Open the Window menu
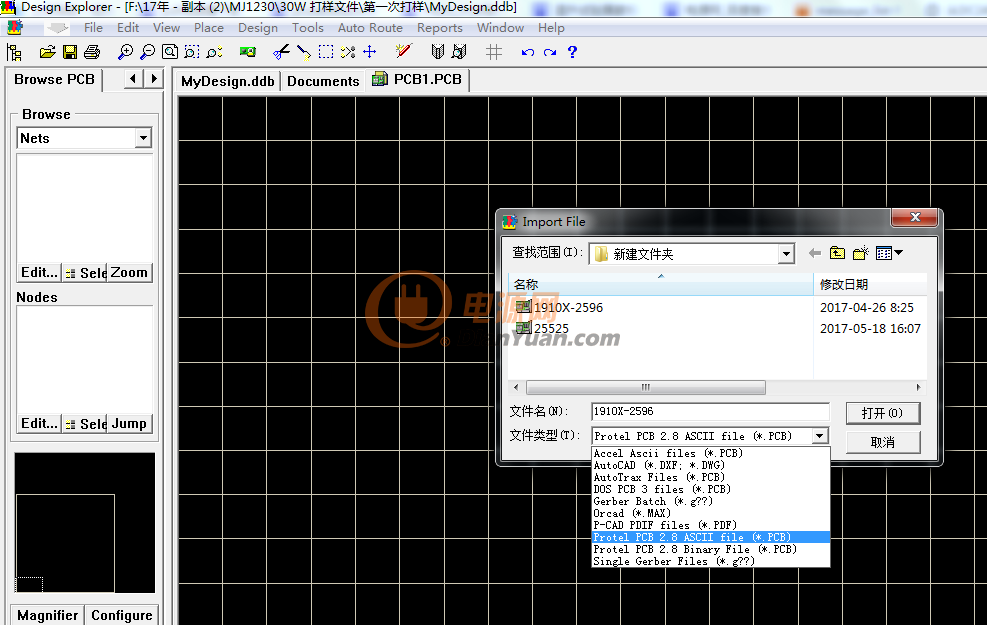987x625 pixels. point(500,28)
